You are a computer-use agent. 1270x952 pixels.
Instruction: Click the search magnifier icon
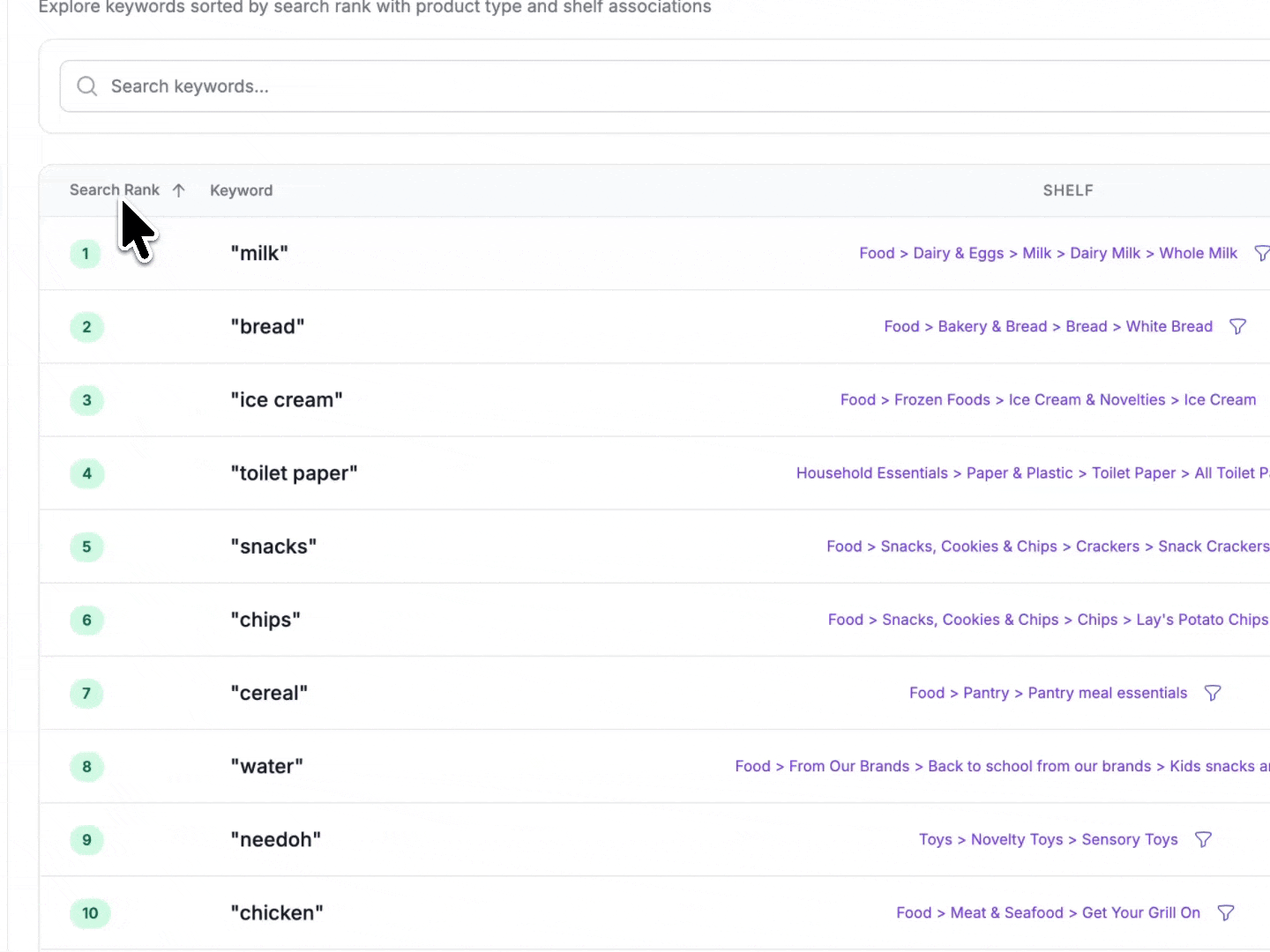click(86, 86)
